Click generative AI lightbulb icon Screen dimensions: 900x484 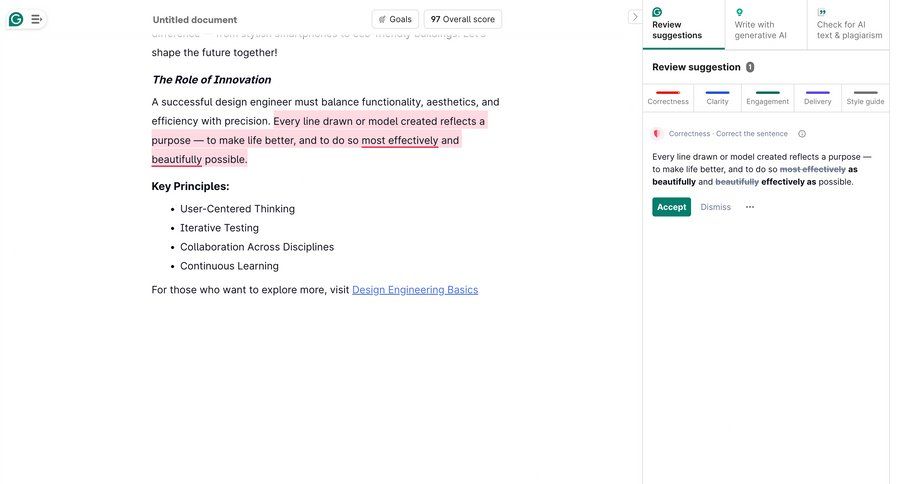click(739, 12)
